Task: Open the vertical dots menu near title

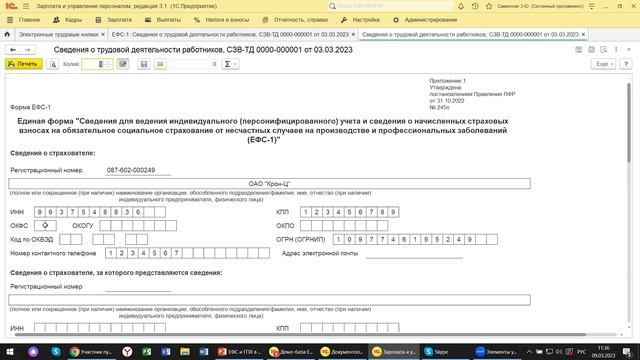Action: click(616, 50)
